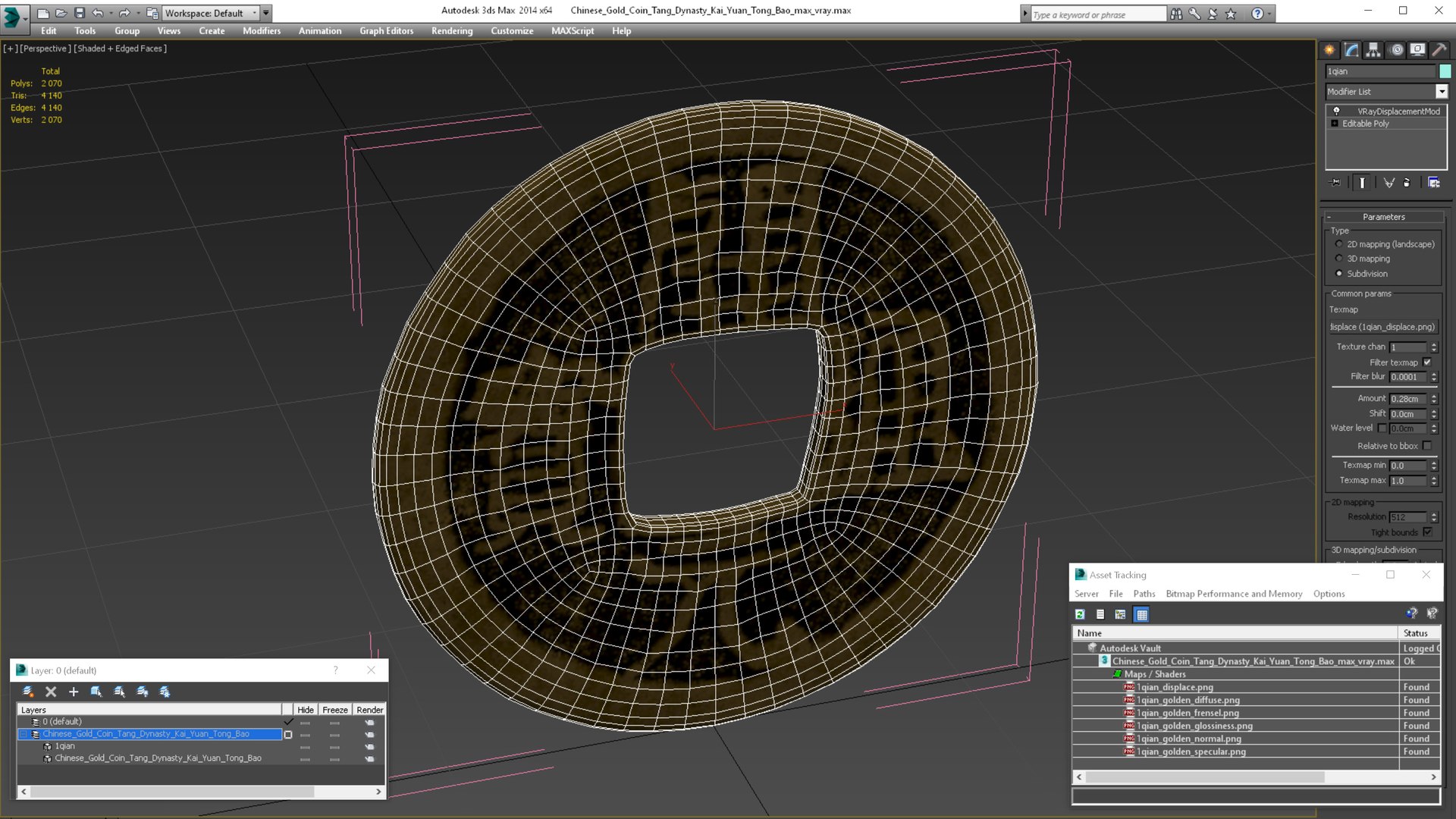The width and height of the screenshot is (1456, 819).
Task: Open the Paths menu in Asset Tracking
Action: click(x=1144, y=594)
